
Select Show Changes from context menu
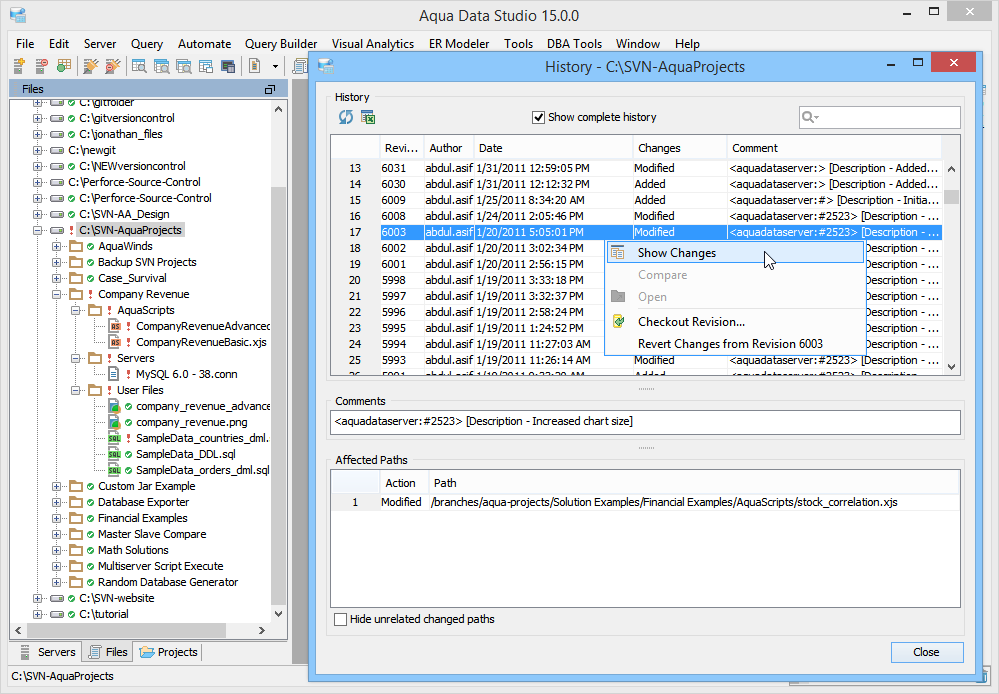tap(676, 253)
